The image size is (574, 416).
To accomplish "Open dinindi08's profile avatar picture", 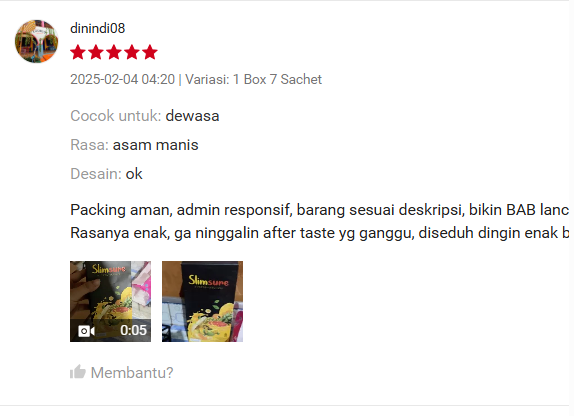I will point(36,41).
